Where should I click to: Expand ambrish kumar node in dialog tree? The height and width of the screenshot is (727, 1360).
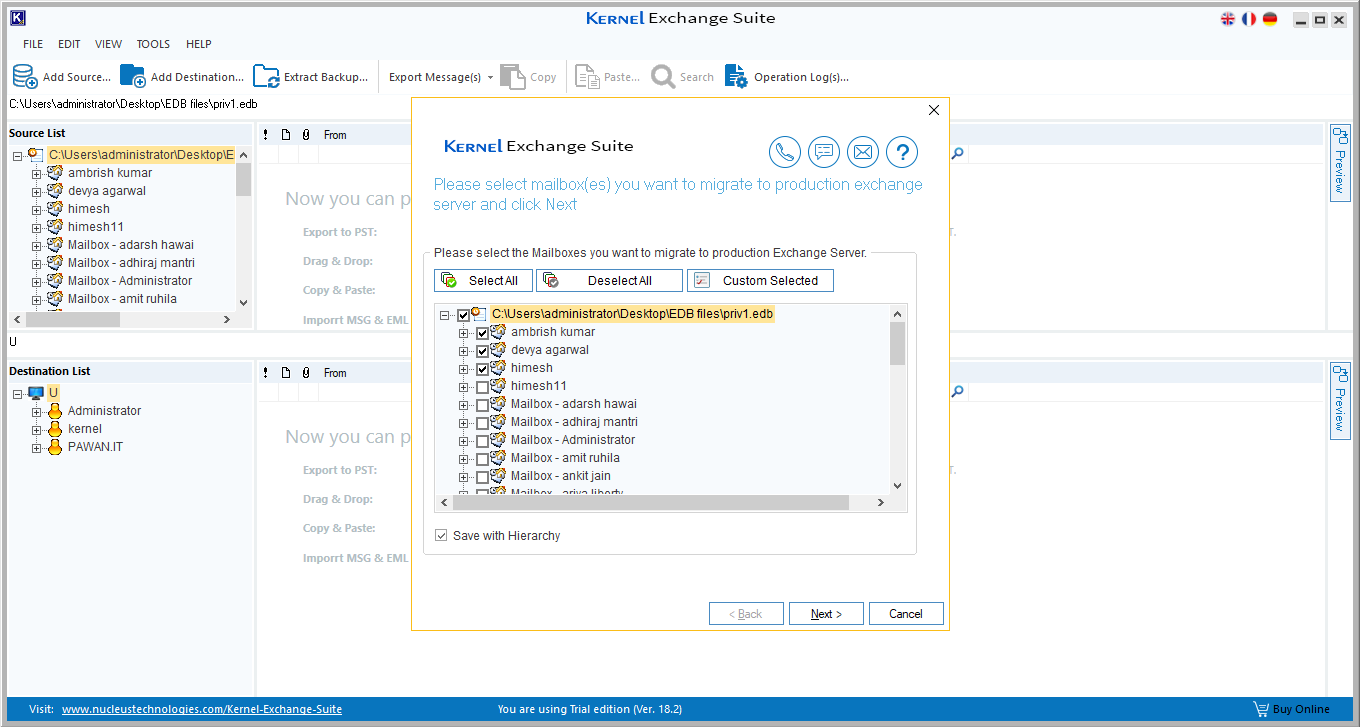(463, 333)
